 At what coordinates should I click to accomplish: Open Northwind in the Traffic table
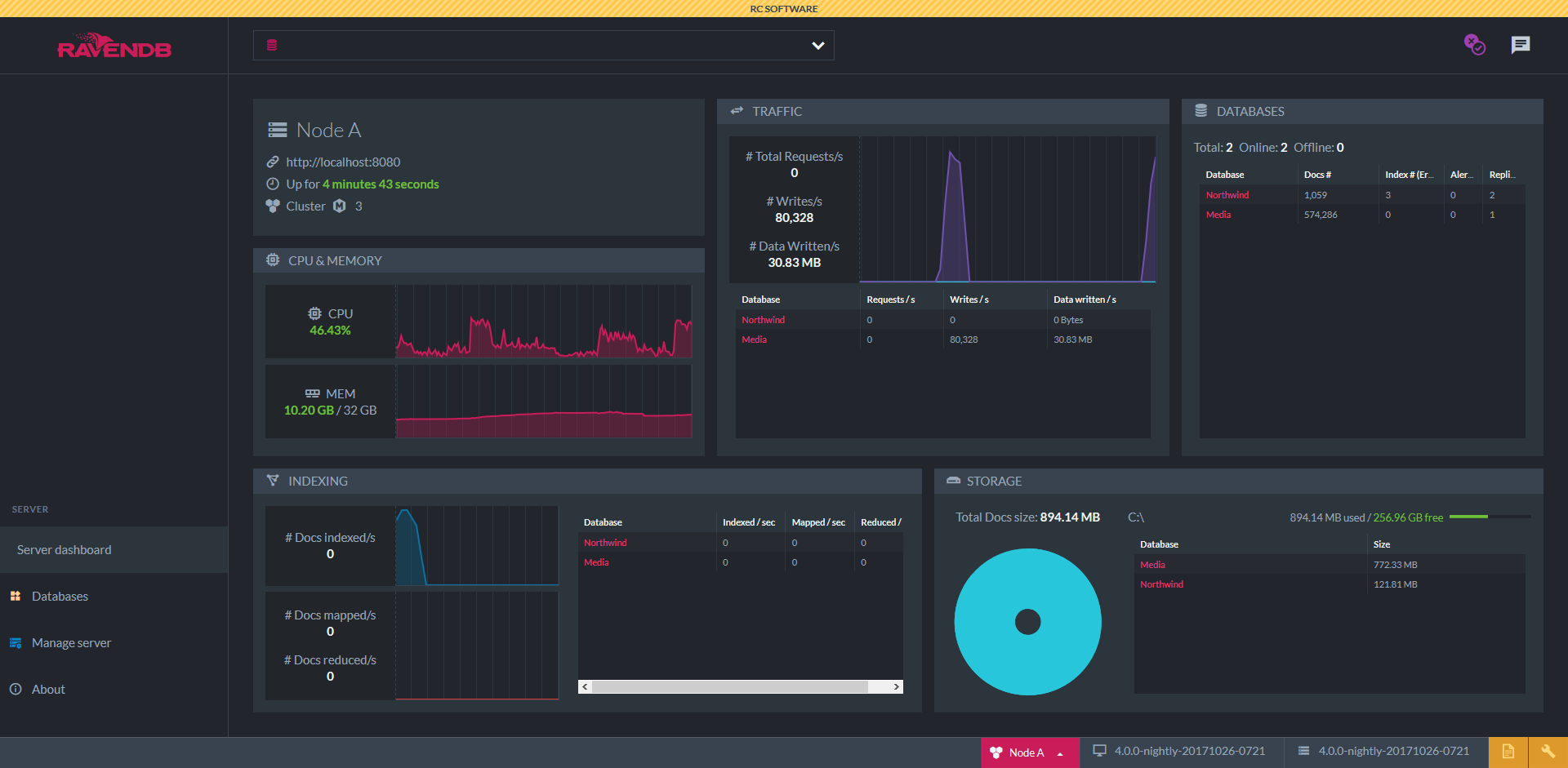pos(763,320)
